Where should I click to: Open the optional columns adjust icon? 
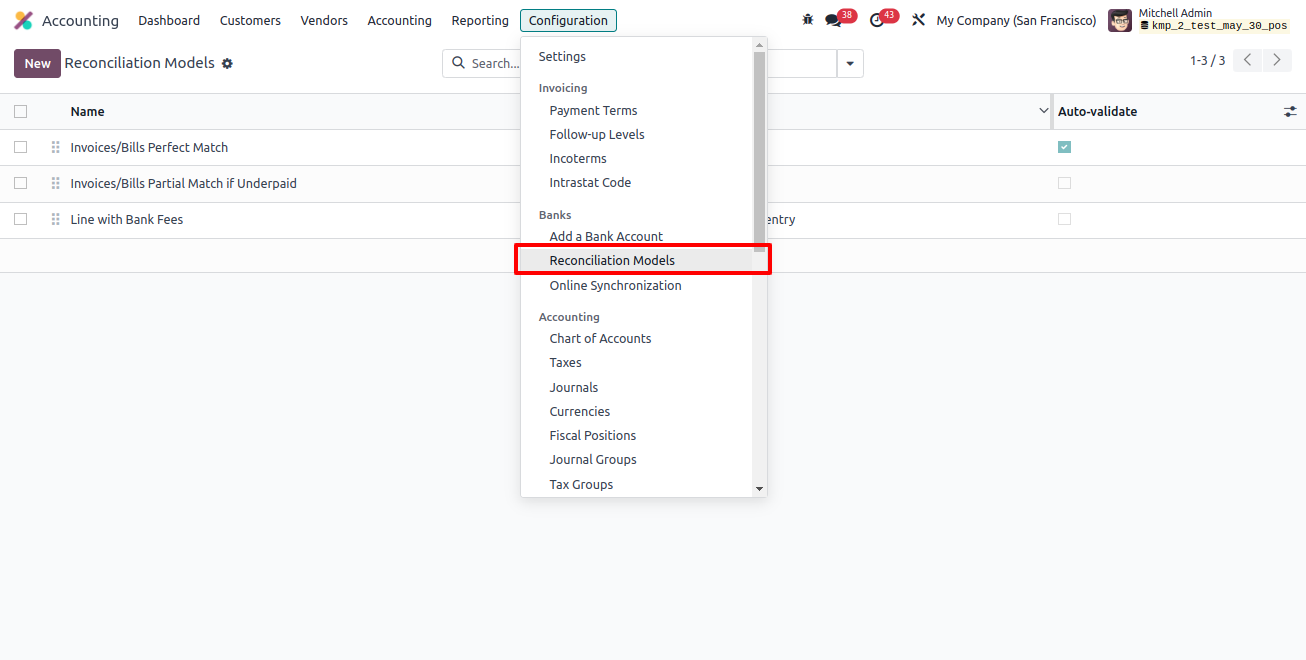(x=1290, y=112)
